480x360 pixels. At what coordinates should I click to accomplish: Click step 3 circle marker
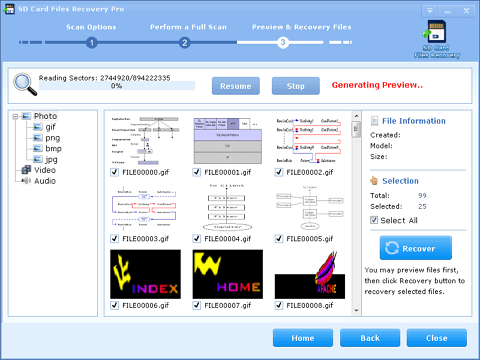tap(283, 42)
